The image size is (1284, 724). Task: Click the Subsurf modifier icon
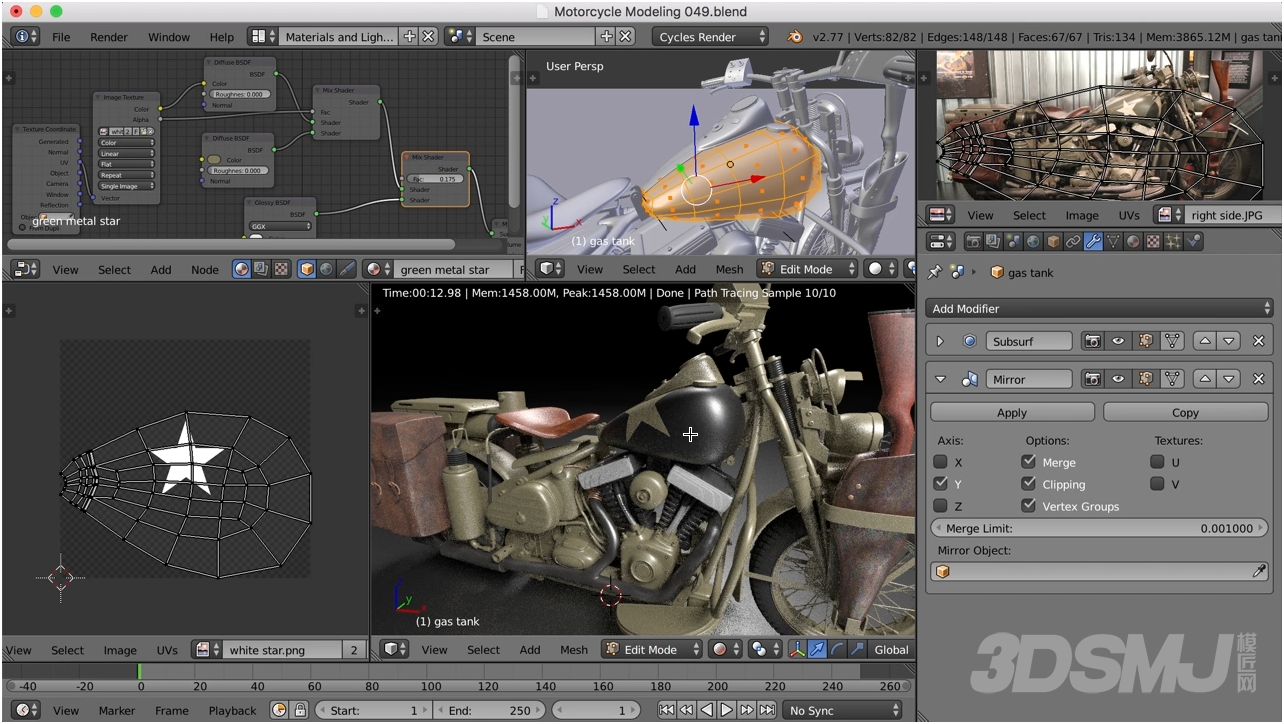(969, 341)
